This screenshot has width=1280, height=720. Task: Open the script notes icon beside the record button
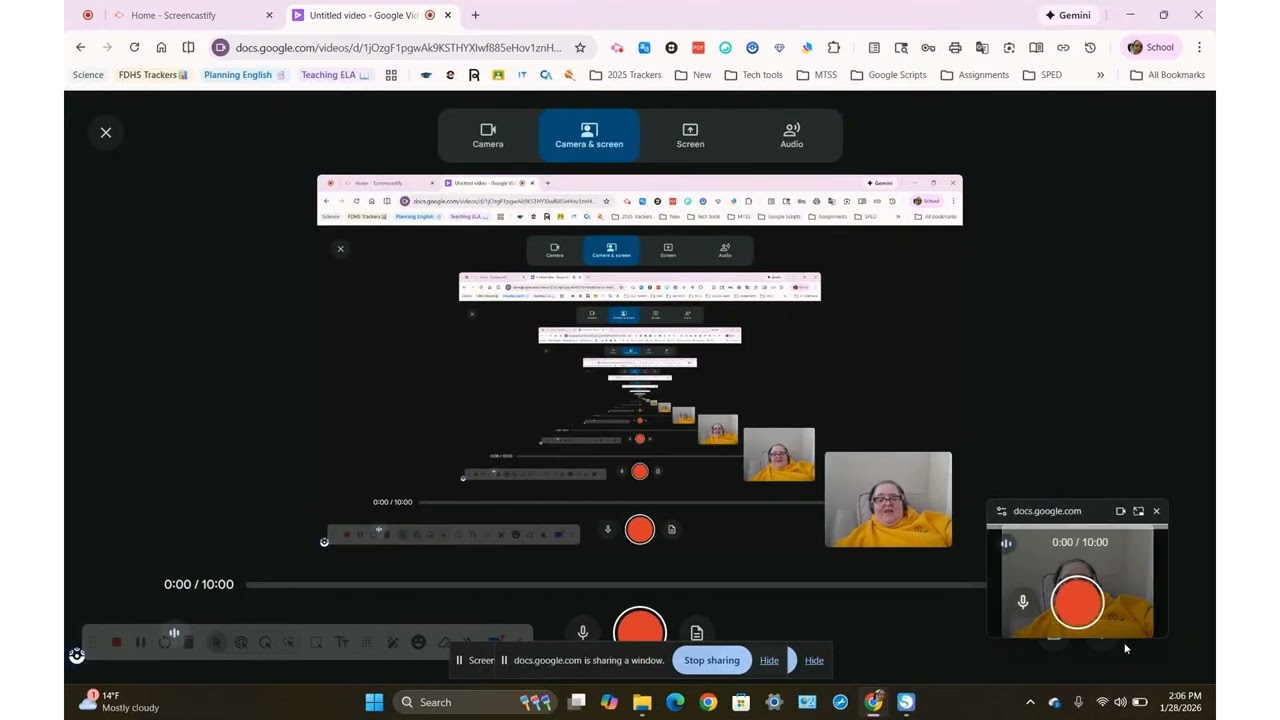pos(697,632)
